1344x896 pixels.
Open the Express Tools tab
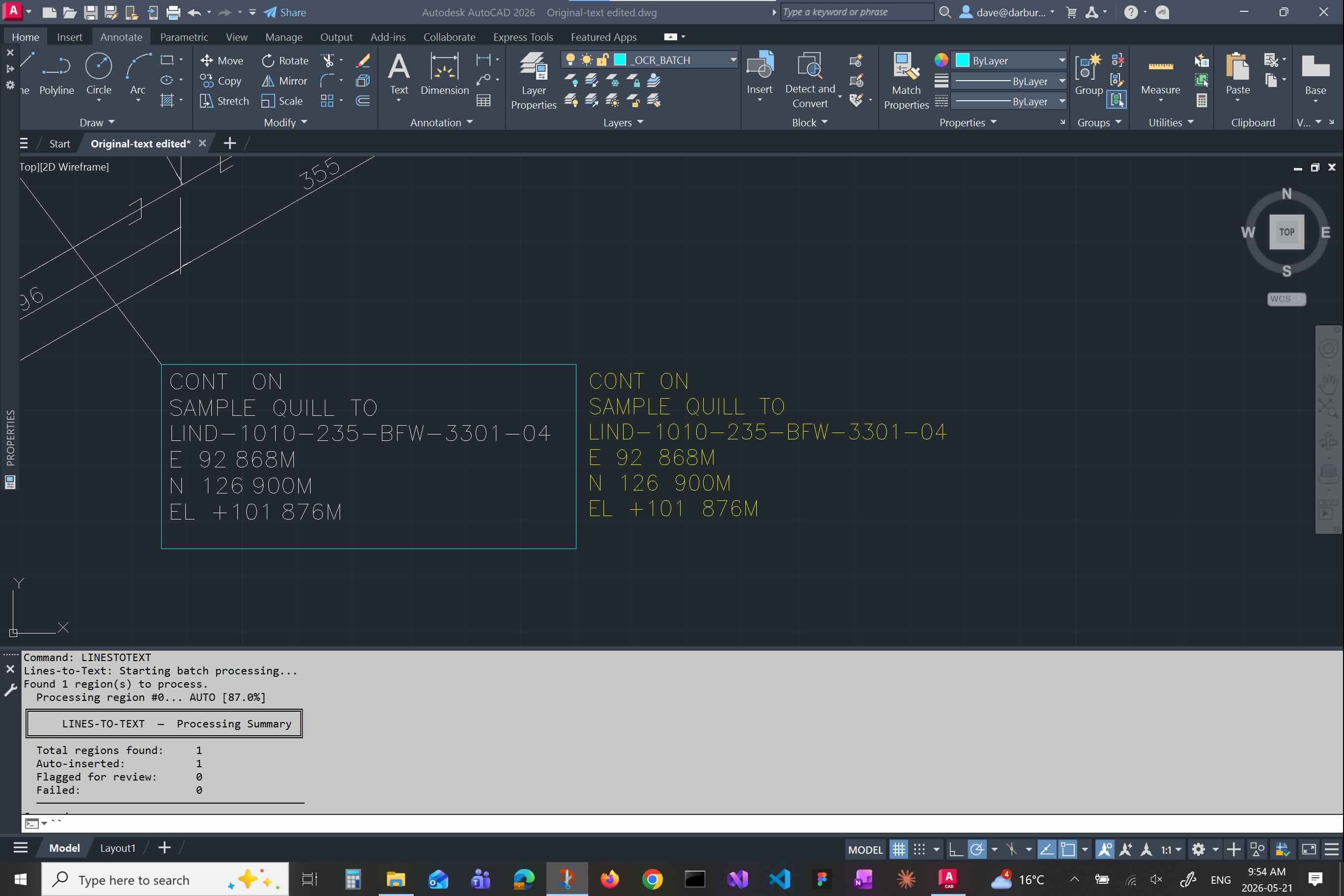click(523, 37)
